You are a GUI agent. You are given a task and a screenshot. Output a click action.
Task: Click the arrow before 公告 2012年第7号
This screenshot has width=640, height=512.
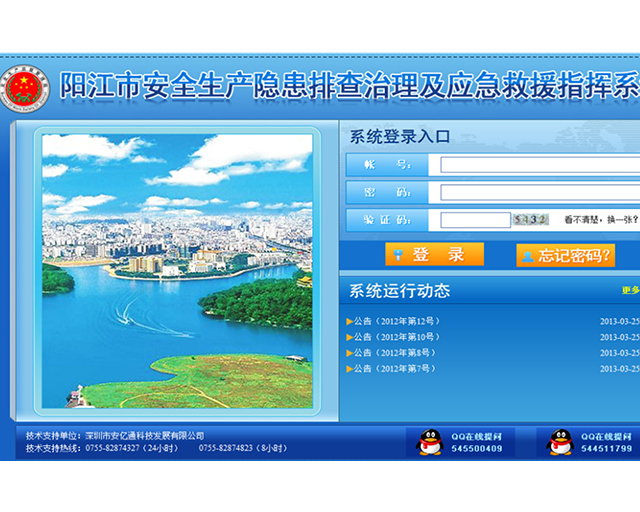point(349,369)
